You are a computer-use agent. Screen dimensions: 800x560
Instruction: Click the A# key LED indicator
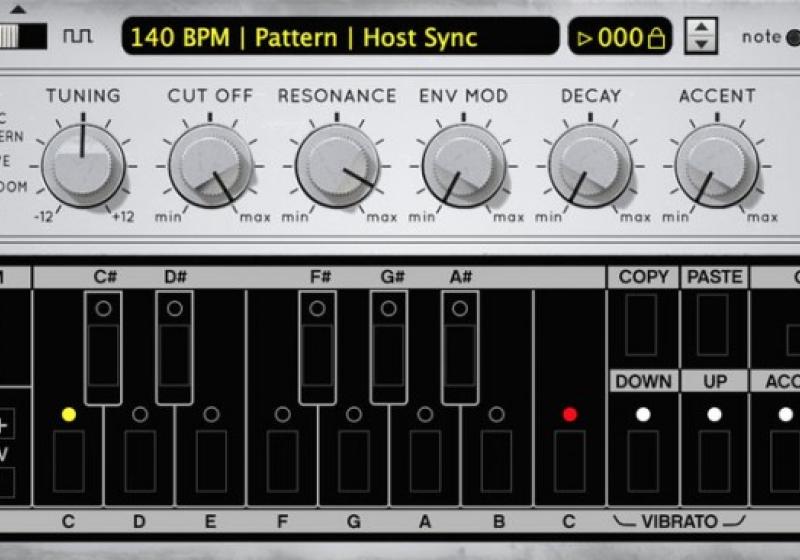coord(460,309)
